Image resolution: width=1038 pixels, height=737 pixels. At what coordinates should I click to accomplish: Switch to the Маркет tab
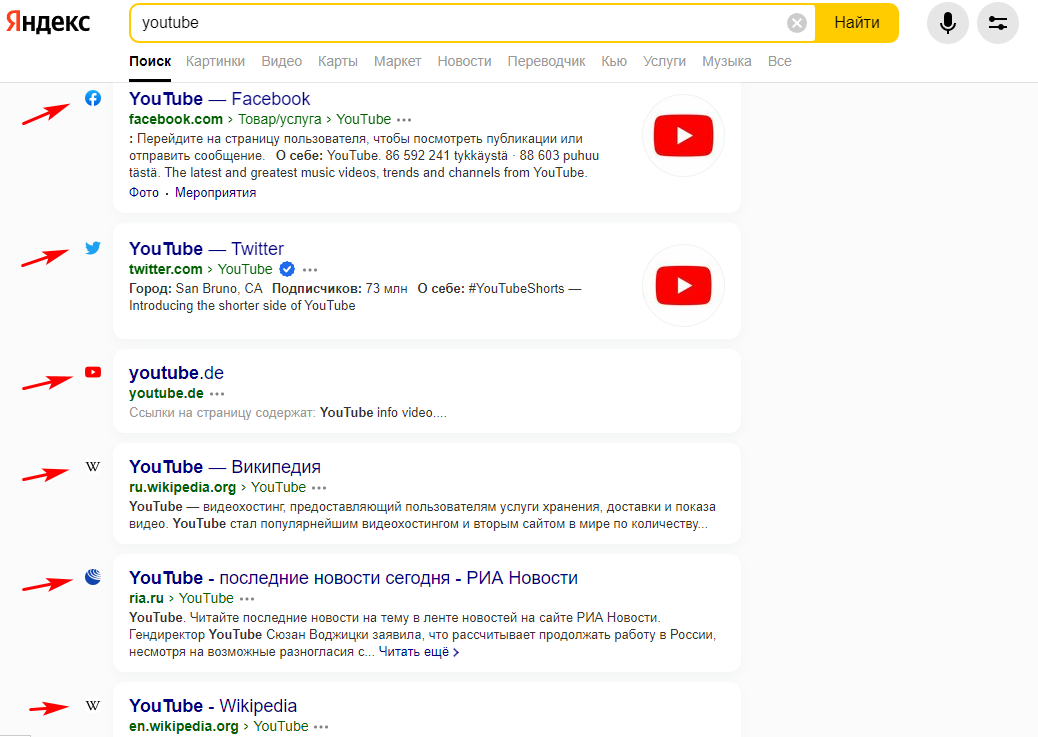397,61
